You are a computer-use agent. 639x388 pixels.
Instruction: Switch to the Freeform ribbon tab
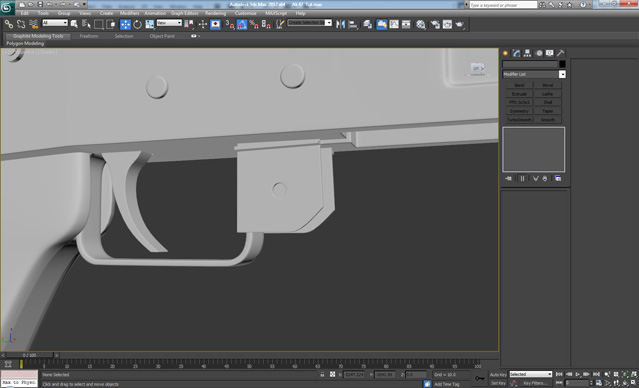click(89, 36)
